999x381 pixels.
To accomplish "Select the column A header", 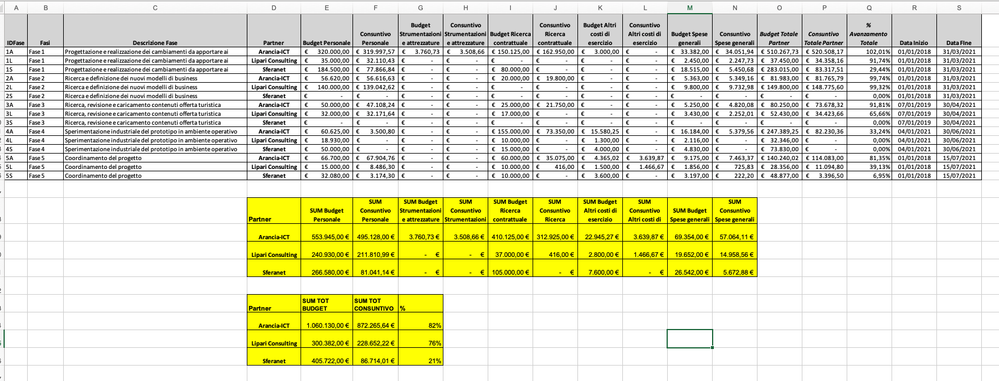I will tap(15, 8).
